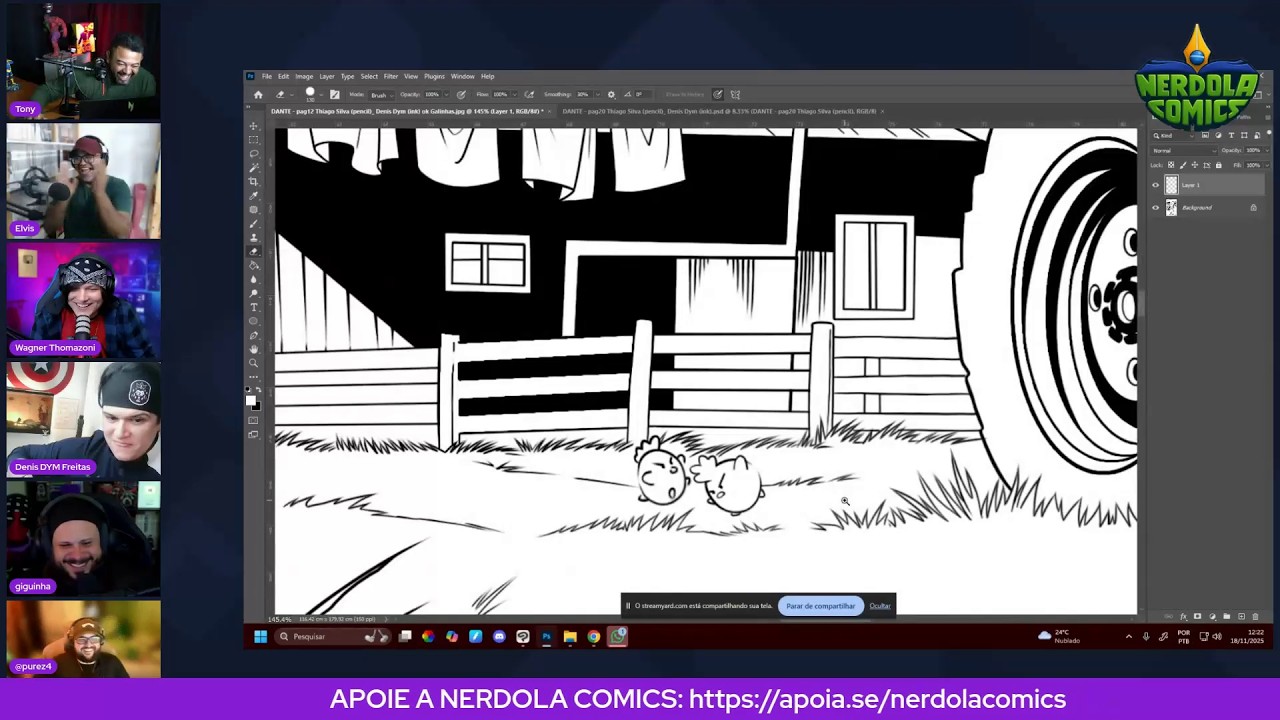This screenshot has width=1280, height=720.
Task: Select the Lasso tool
Action: [x=253, y=154]
